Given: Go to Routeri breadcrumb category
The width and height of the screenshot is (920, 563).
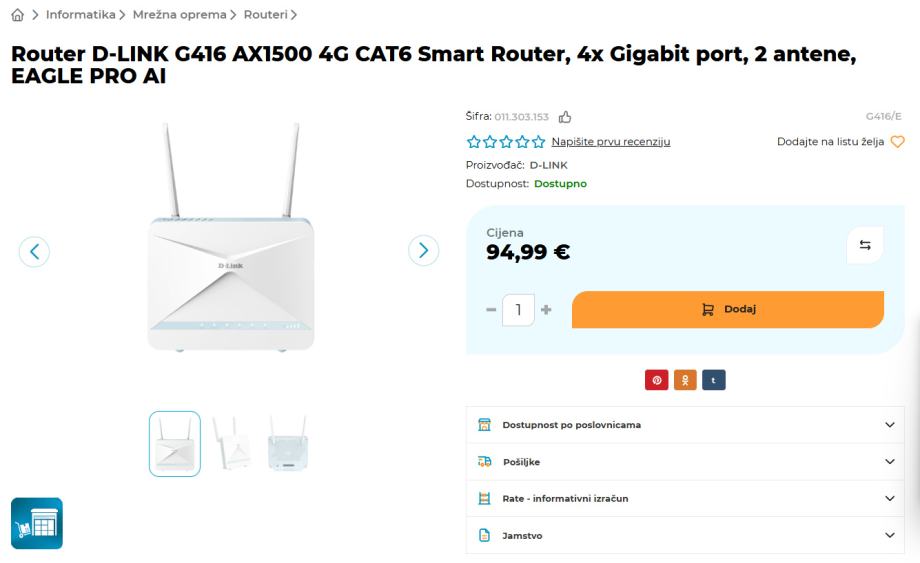Looking at the screenshot, I should click(x=265, y=15).
